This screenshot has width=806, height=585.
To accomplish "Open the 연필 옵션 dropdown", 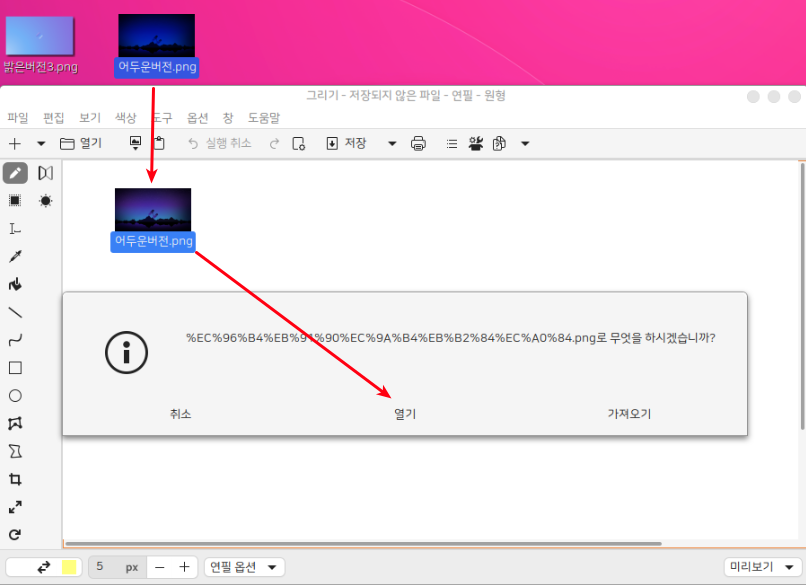I will coord(244,567).
